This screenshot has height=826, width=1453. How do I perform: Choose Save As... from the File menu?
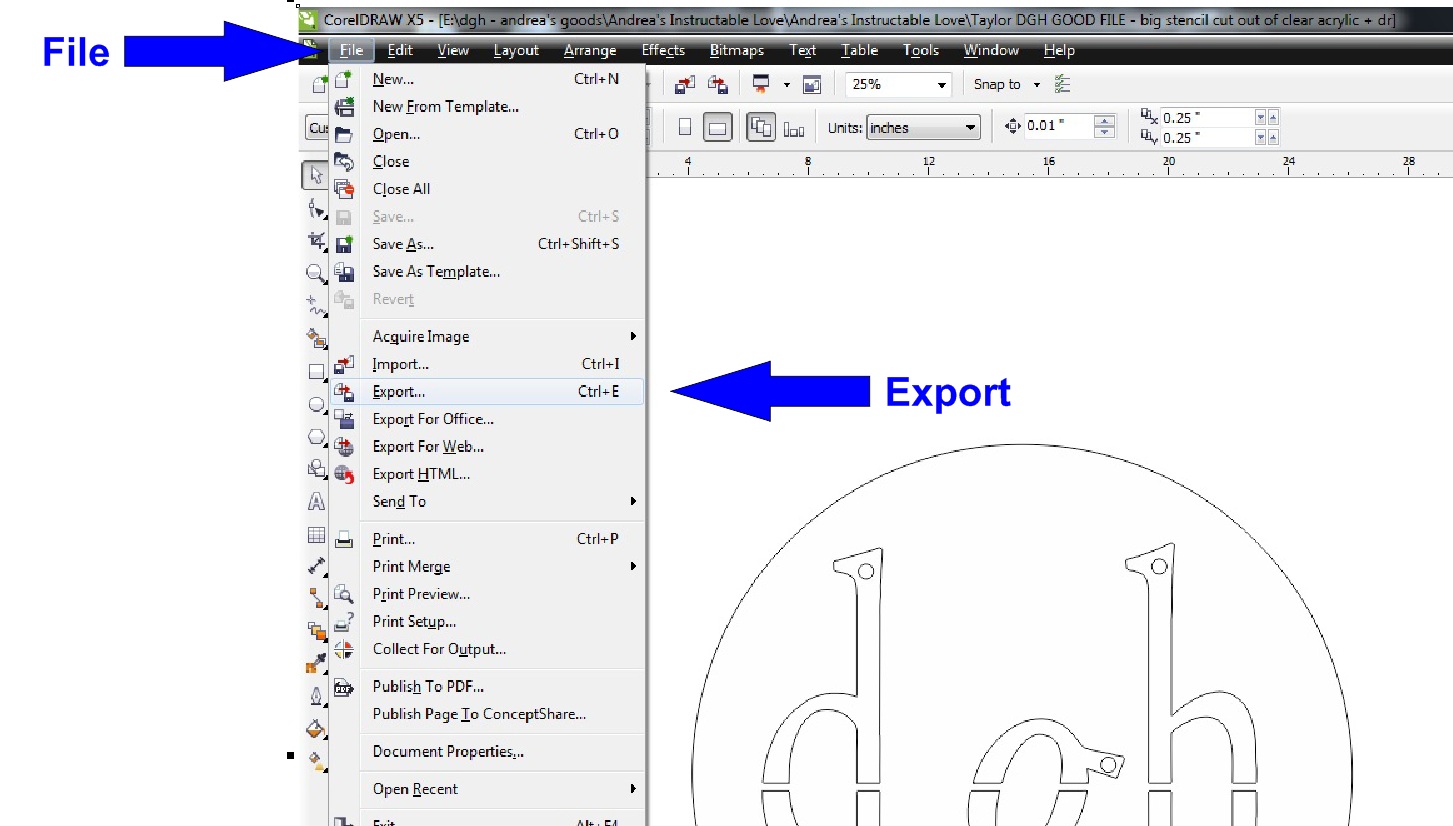click(487, 244)
